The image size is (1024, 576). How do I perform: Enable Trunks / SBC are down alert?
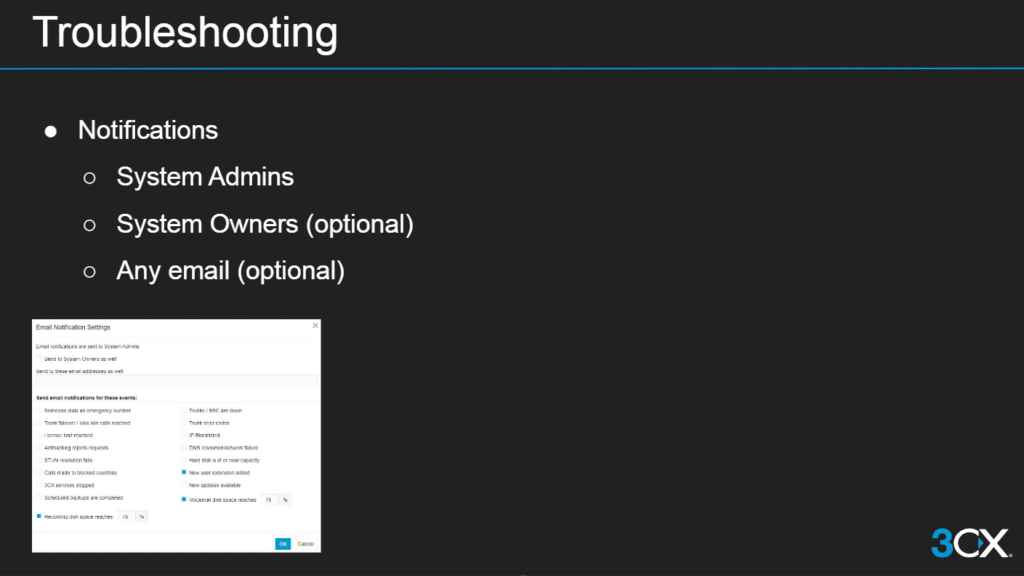184,410
